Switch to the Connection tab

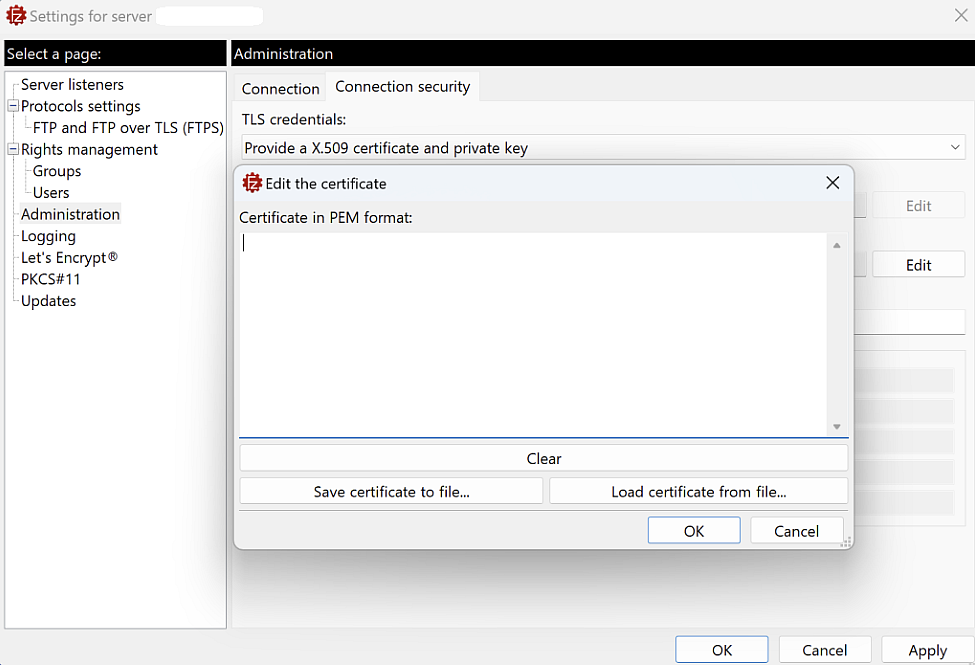click(279, 88)
